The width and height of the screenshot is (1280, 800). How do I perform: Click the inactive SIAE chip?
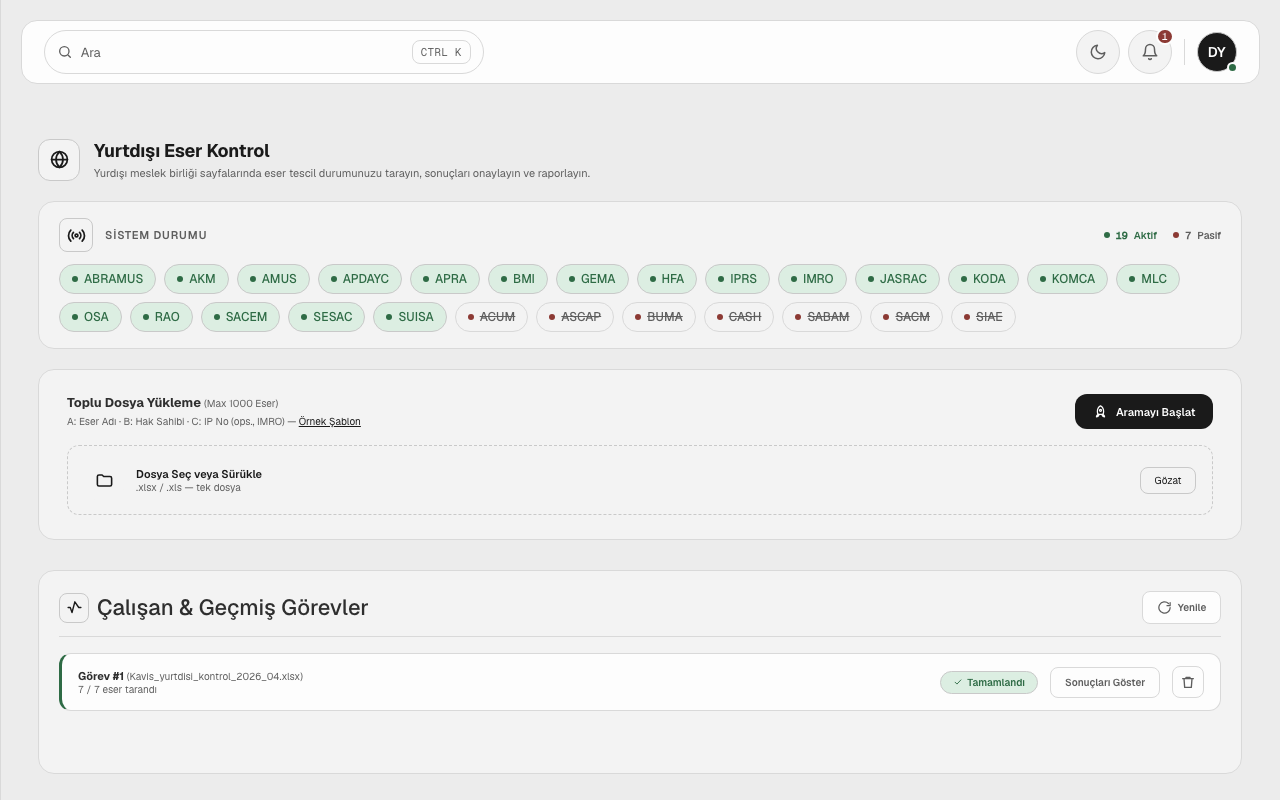click(x=983, y=317)
